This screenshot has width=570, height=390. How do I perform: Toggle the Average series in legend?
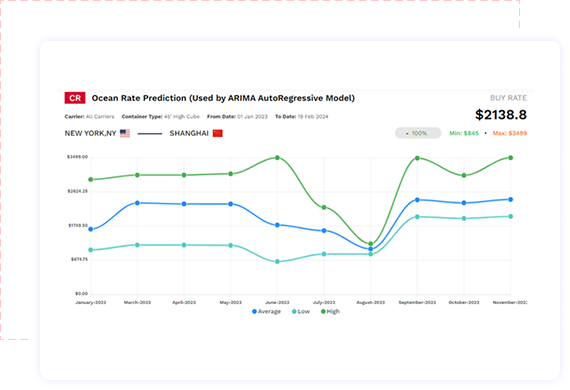click(266, 311)
